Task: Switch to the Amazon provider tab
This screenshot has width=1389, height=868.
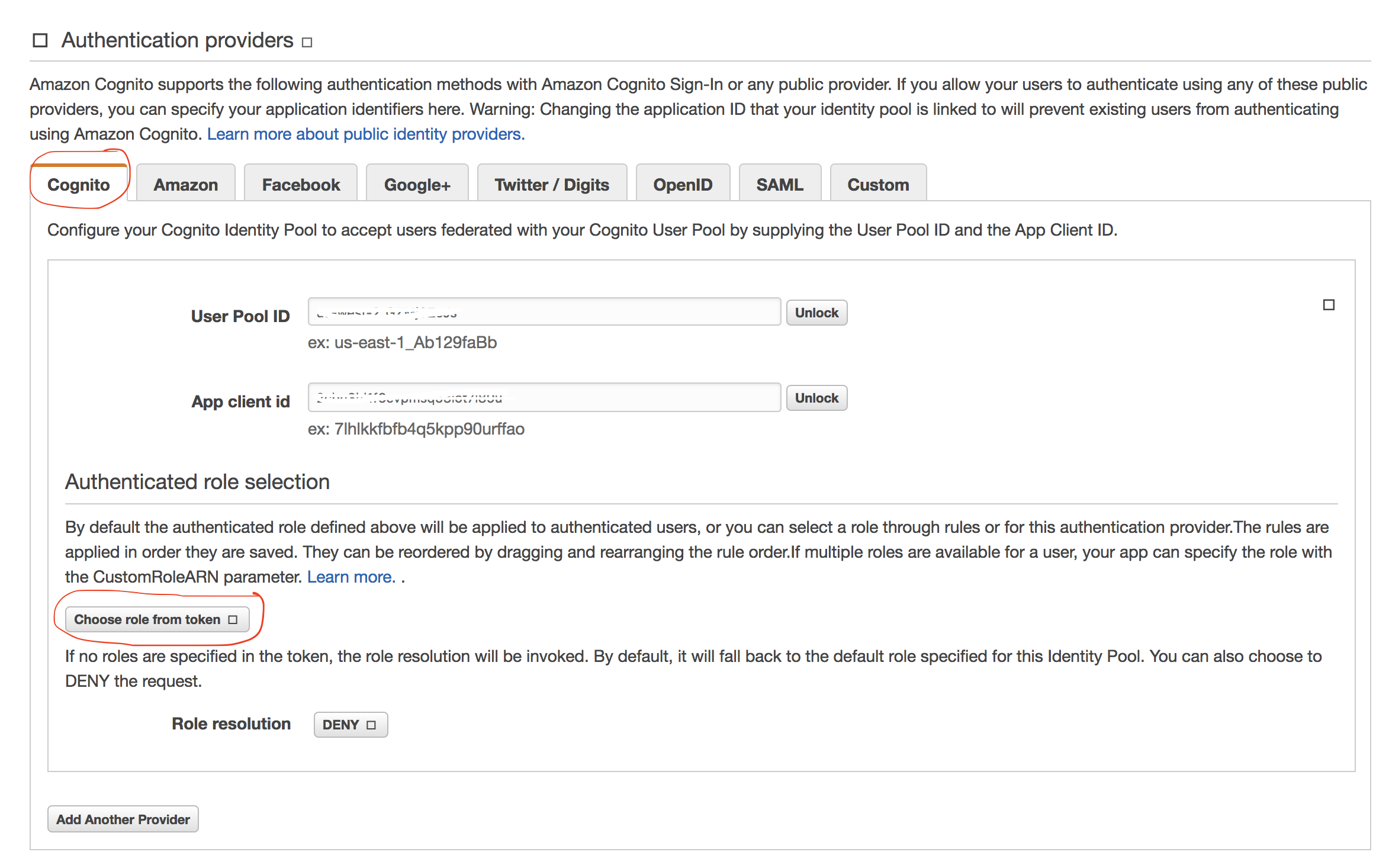Action: coord(185,184)
